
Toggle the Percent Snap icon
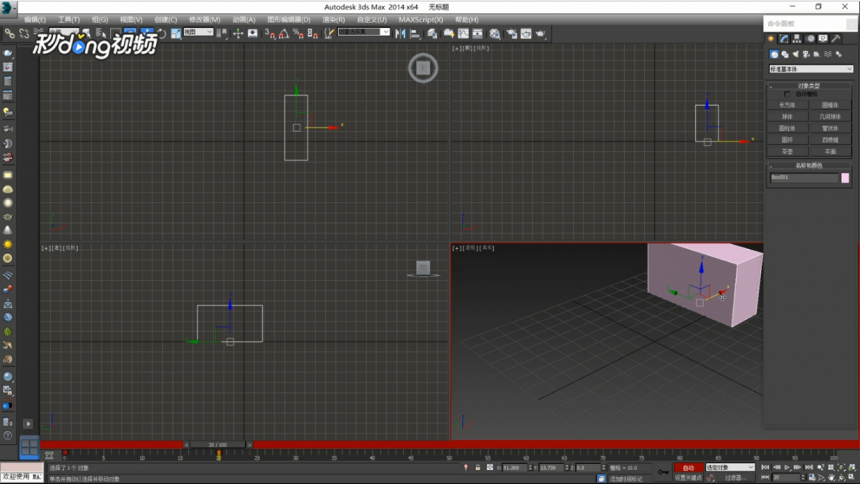tap(298, 33)
